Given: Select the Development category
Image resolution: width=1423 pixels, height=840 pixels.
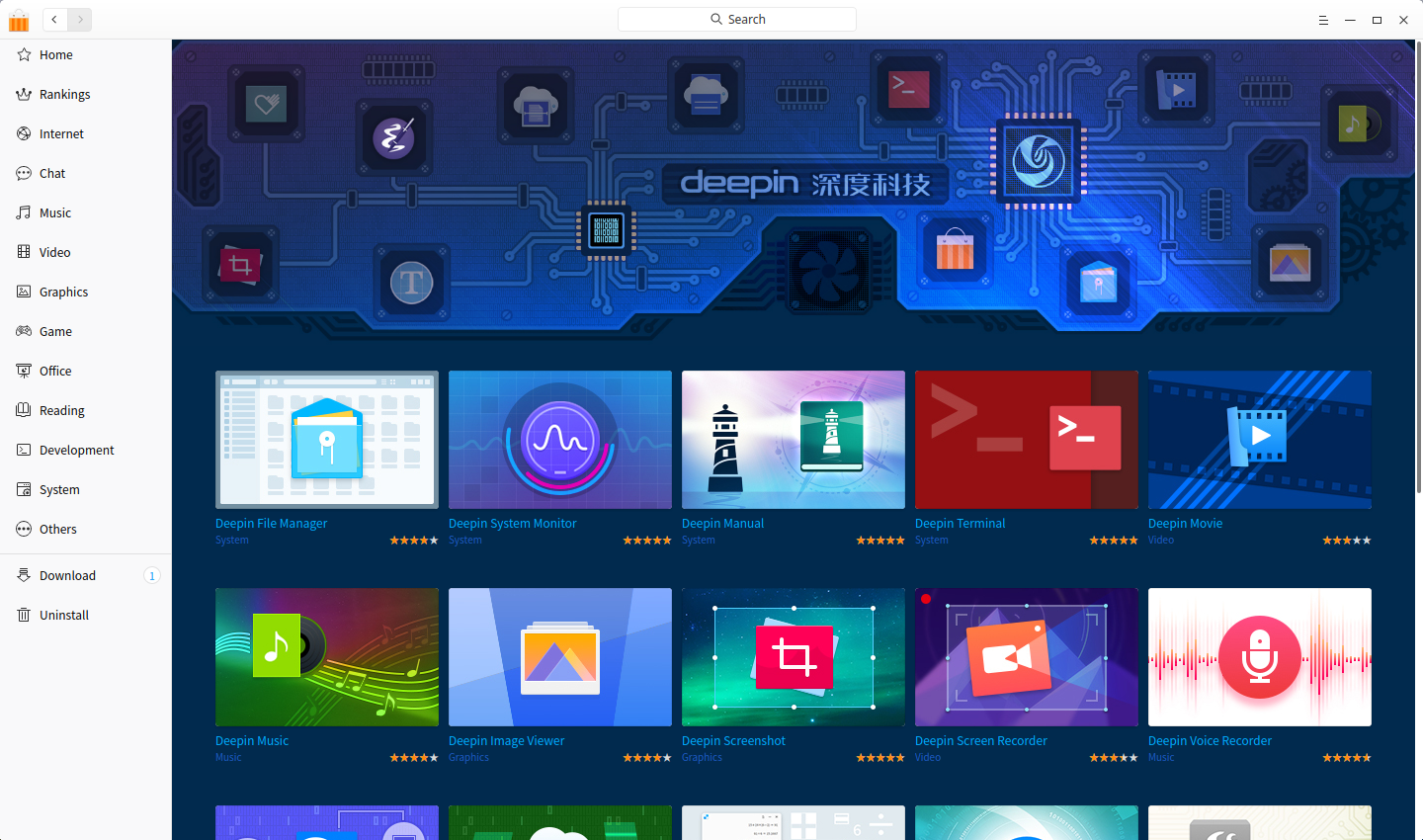Looking at the screenshot, I should click(86, 450).
